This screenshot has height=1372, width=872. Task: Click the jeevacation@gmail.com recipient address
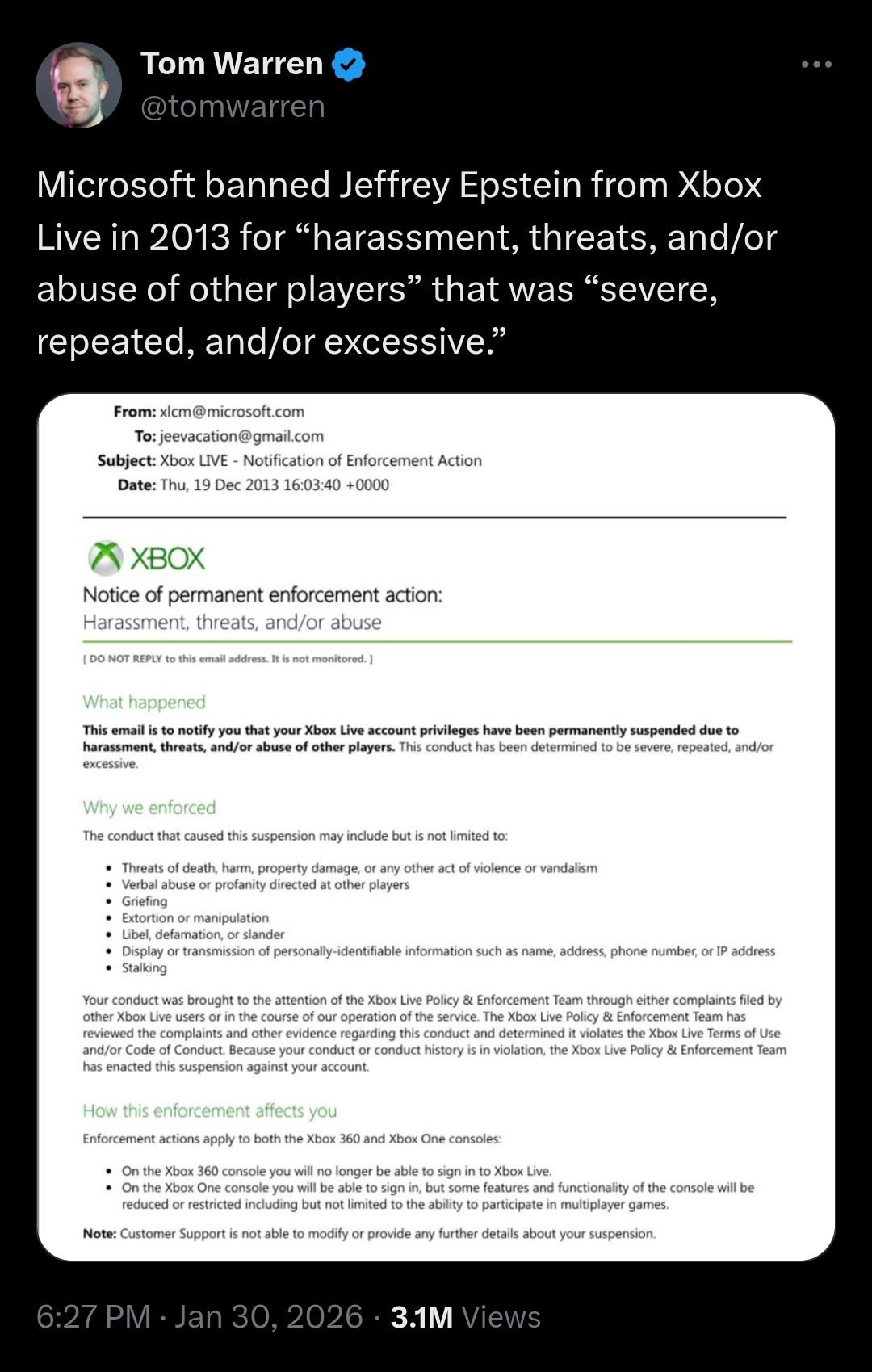tap(241, 436)
